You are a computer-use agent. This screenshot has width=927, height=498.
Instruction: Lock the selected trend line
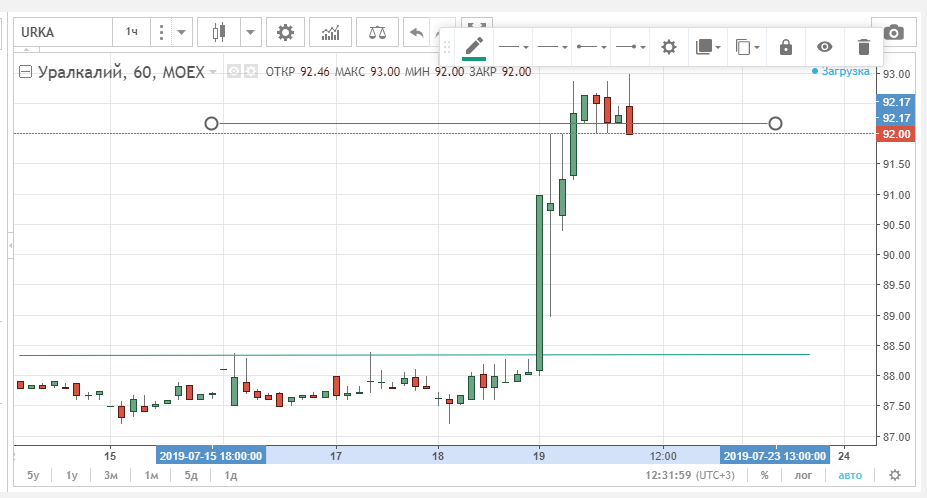coord(786,47)
